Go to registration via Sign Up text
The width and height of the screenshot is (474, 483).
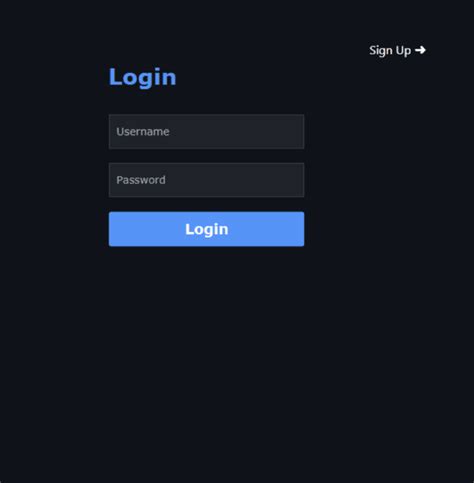[x=390, y=51]
